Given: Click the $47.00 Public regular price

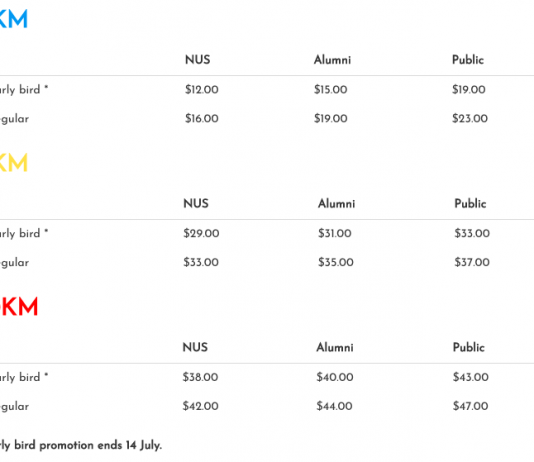Looking at the screenshot, I should click(470, 406).
